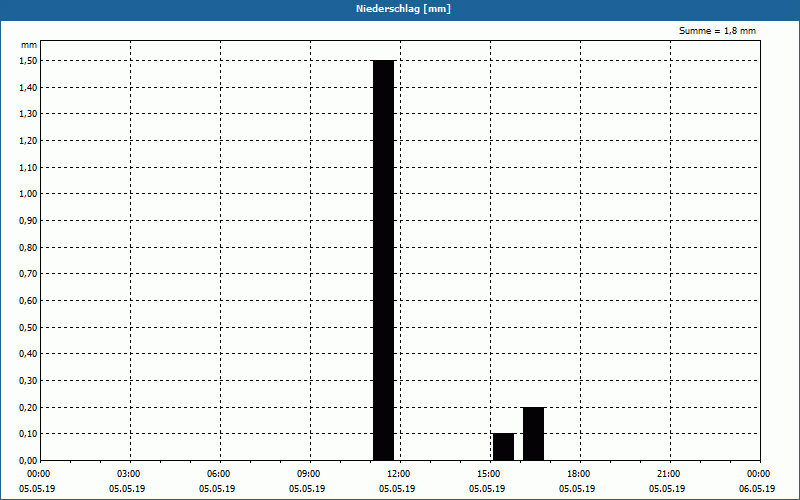Click the 'mm' unit label on y-axis
Image resolution: width=800 pixels, height=500 pixels.
click(x=29, y=45)
